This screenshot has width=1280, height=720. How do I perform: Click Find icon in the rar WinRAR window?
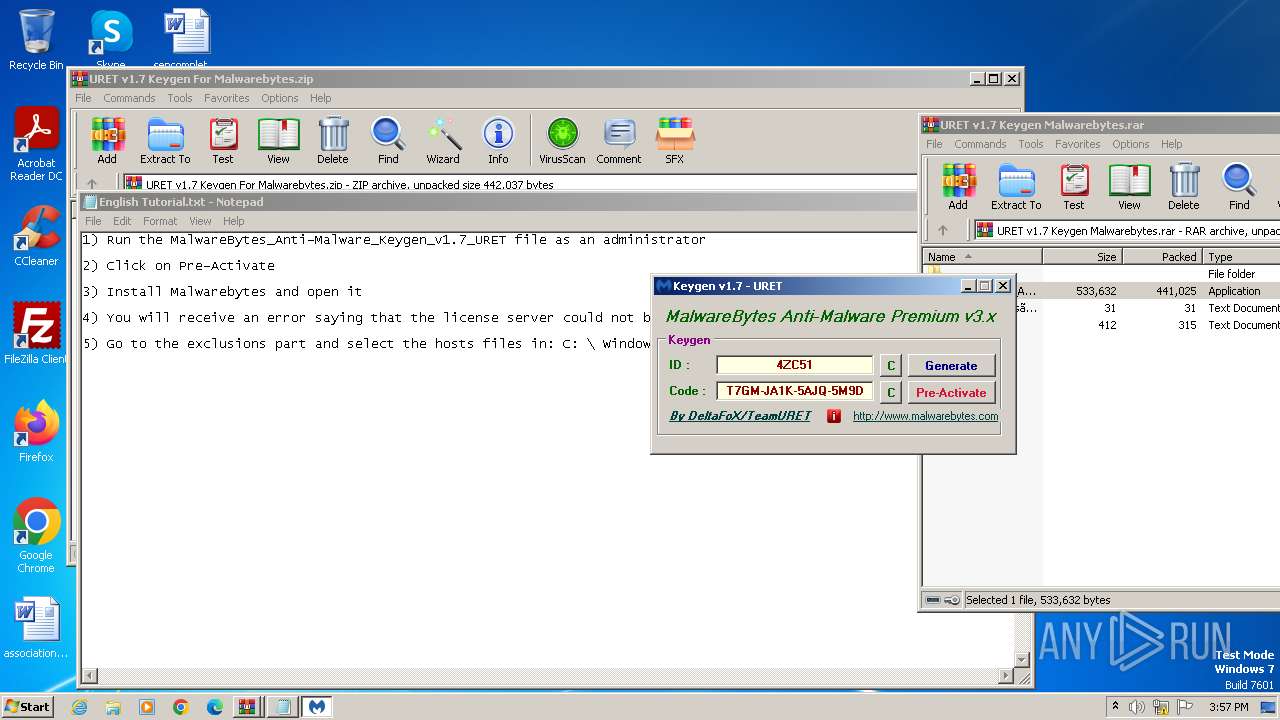[1239, 187]
